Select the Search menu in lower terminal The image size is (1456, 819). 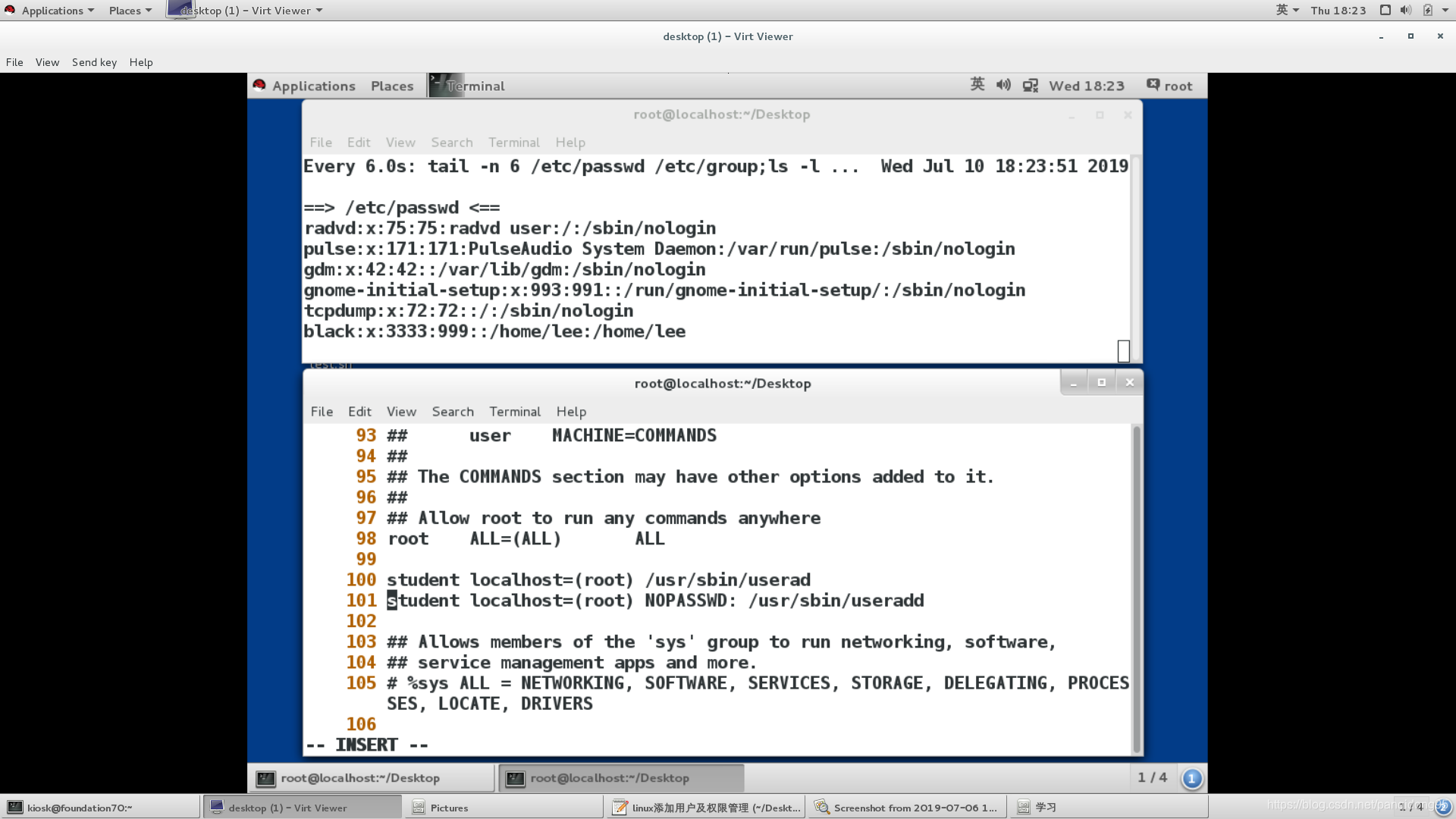(453, 411)
